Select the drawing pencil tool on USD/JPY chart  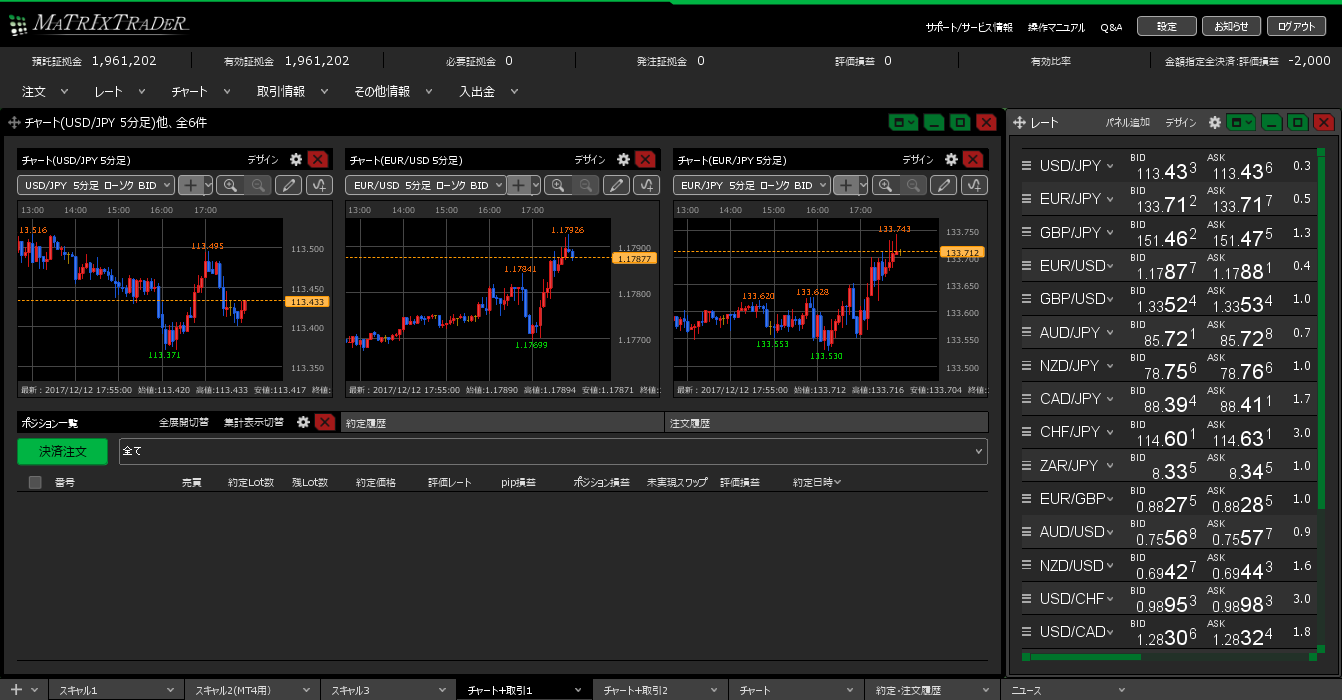(x=289, y=185)
